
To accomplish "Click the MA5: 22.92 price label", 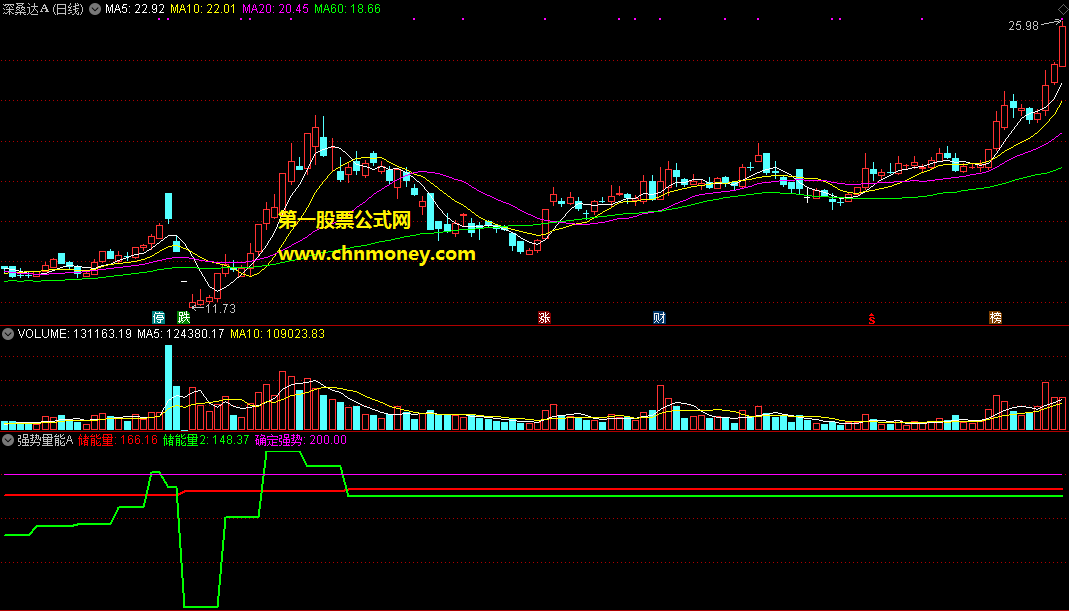I will [x=135, y=9].
